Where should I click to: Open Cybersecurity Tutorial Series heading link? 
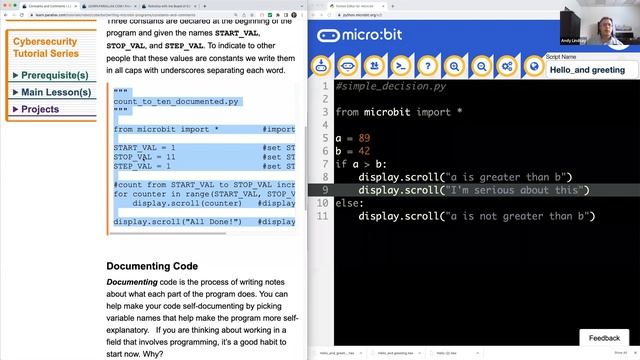coord(46,47)
